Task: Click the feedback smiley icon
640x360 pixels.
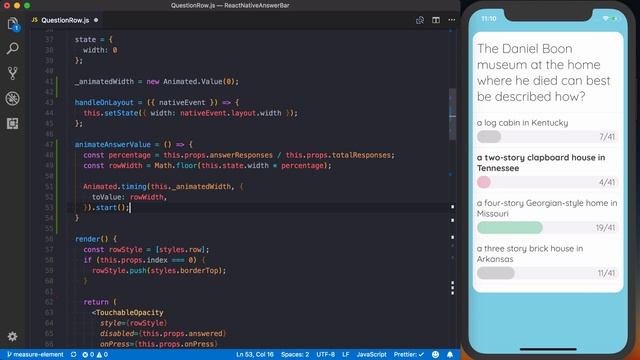Action: point(436,354)
